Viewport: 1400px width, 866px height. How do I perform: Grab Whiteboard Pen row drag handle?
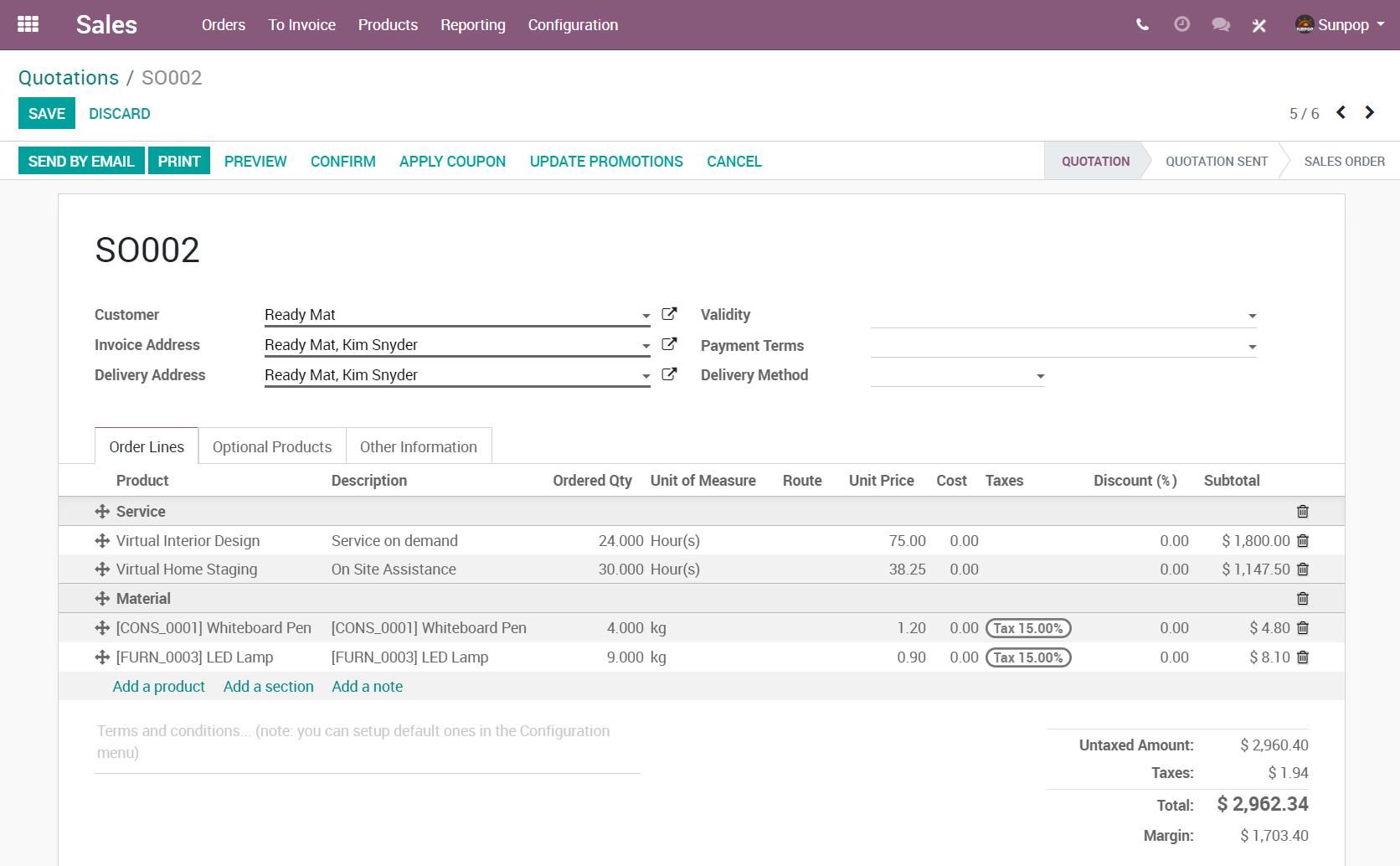click(102, 628)
